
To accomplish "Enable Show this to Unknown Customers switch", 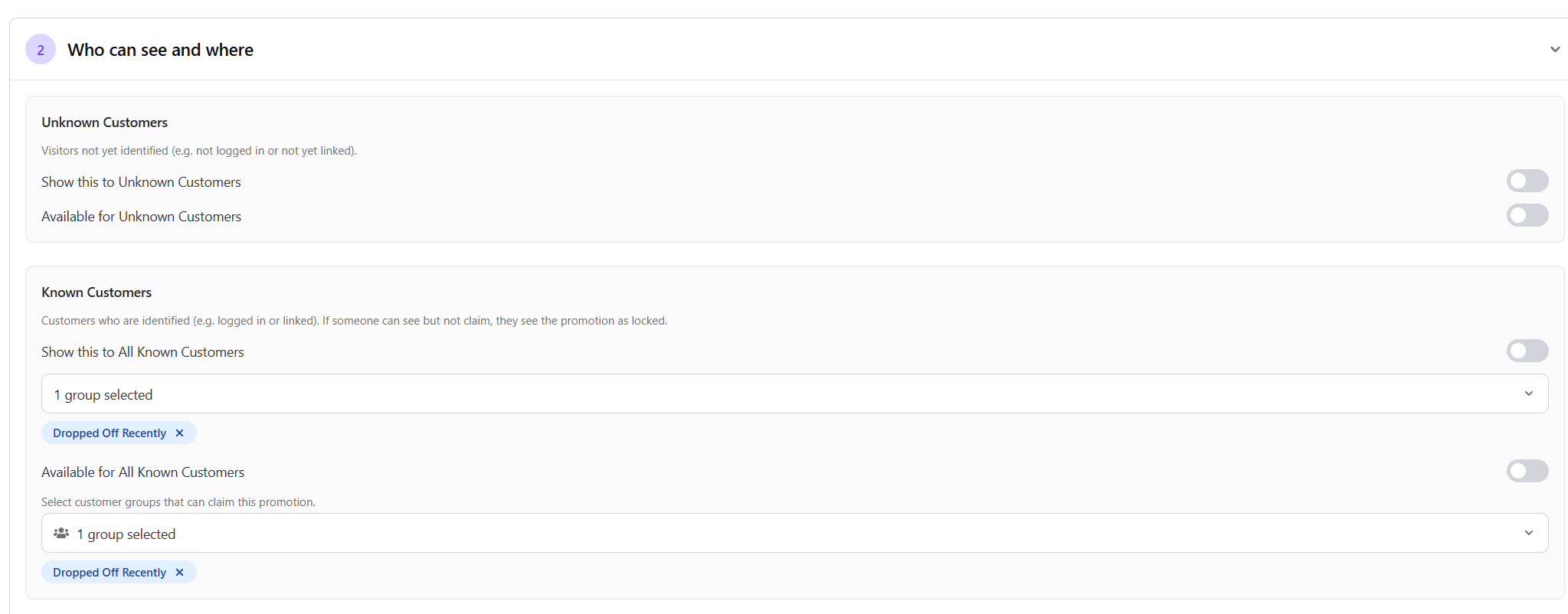I will coord(1527,181).
